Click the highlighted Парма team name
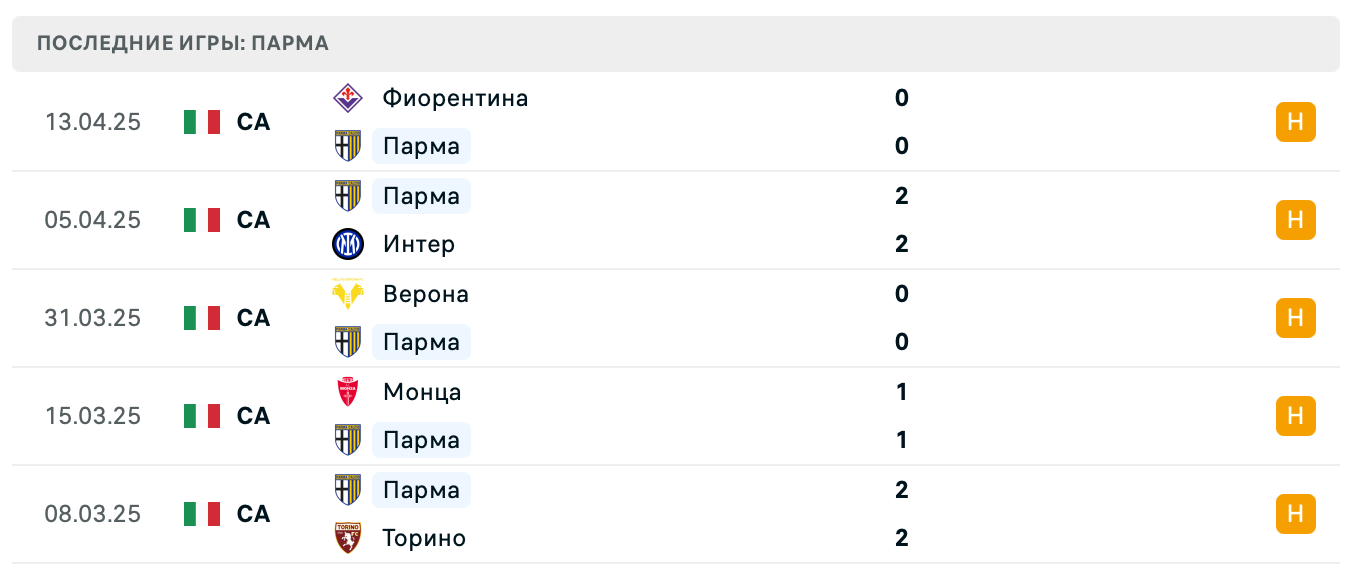This screenshot has width=1352, height=578. pyautogui.click(x=421, y=146)
